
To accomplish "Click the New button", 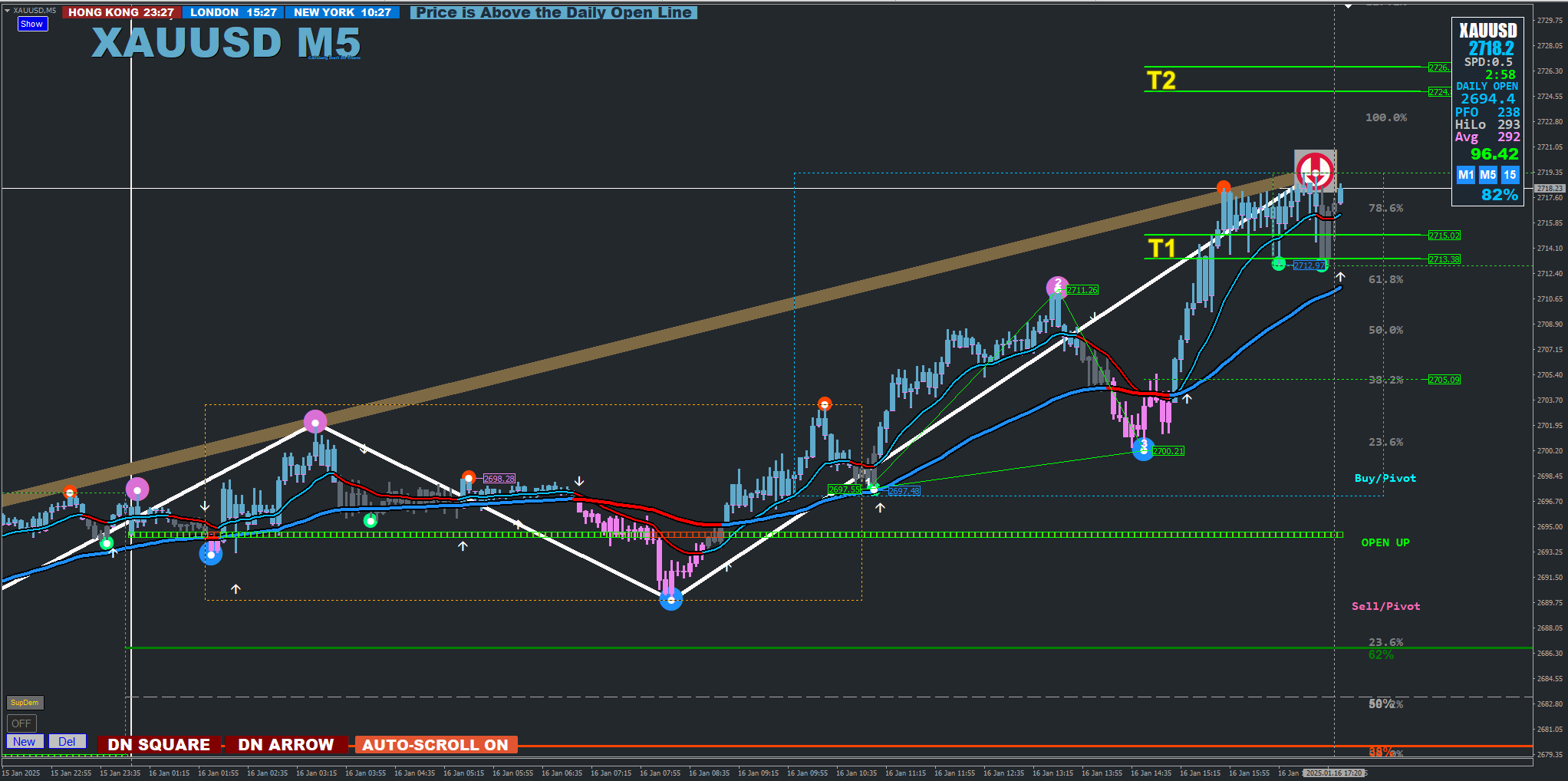I will (x=24, y=742).
